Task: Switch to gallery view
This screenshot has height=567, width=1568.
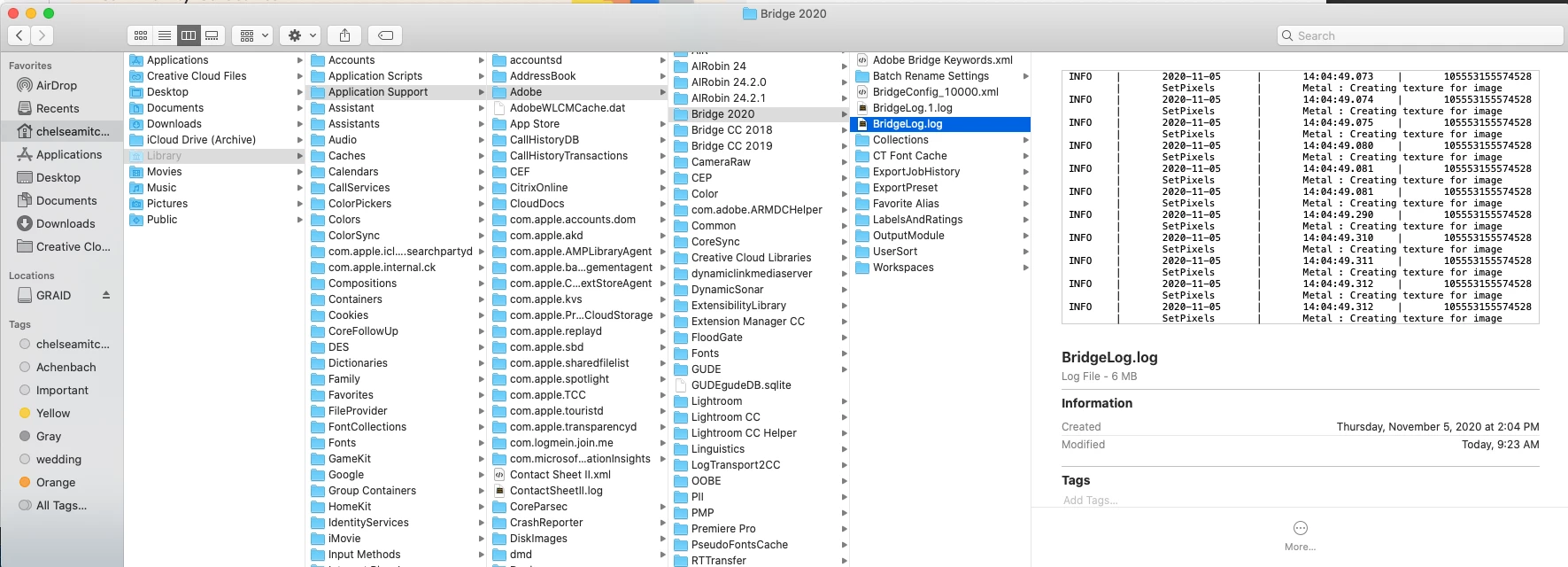Action: coord(212,35)
